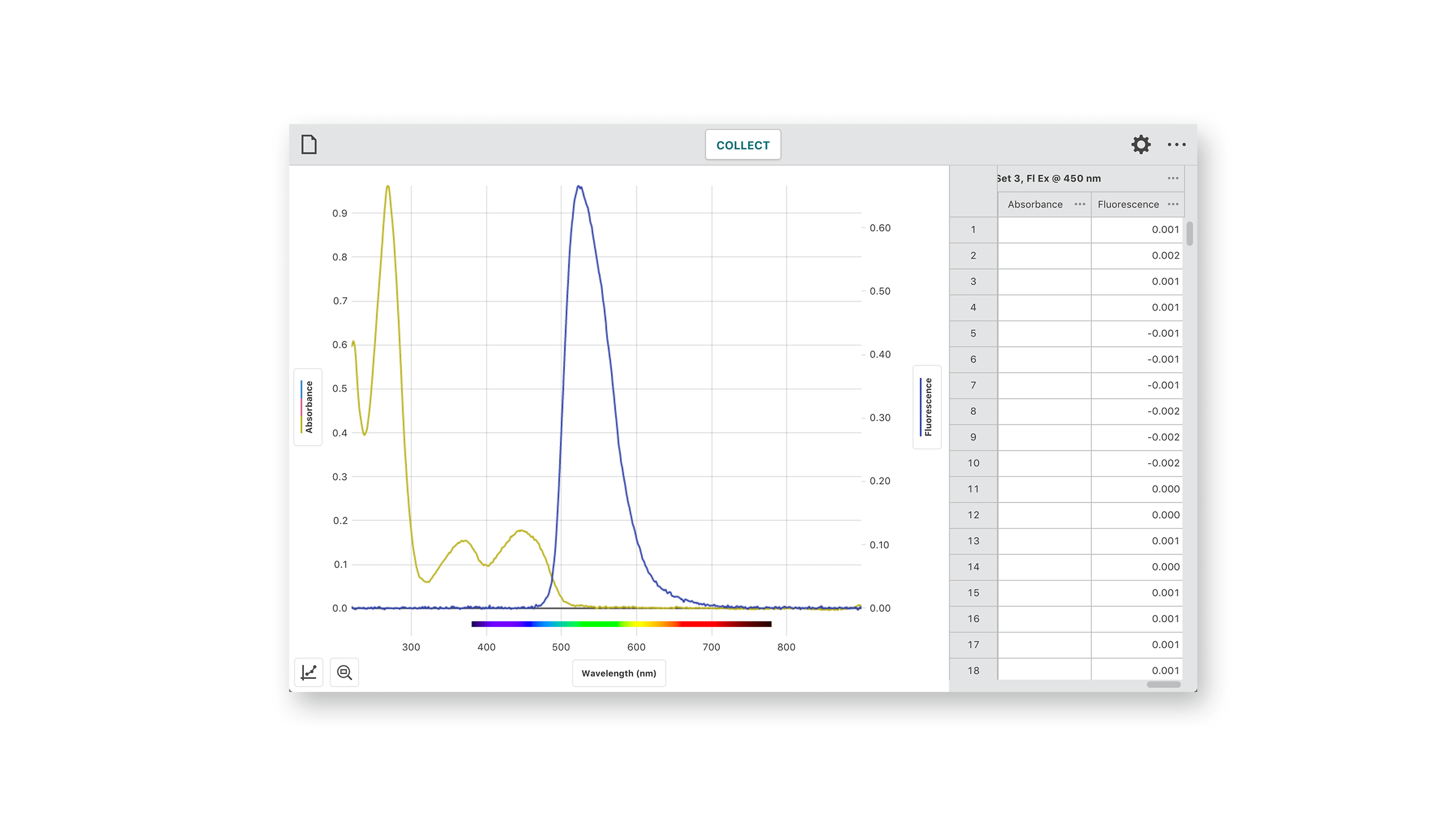
Task: Select row 5 in the data table
Action: [973, 333]
